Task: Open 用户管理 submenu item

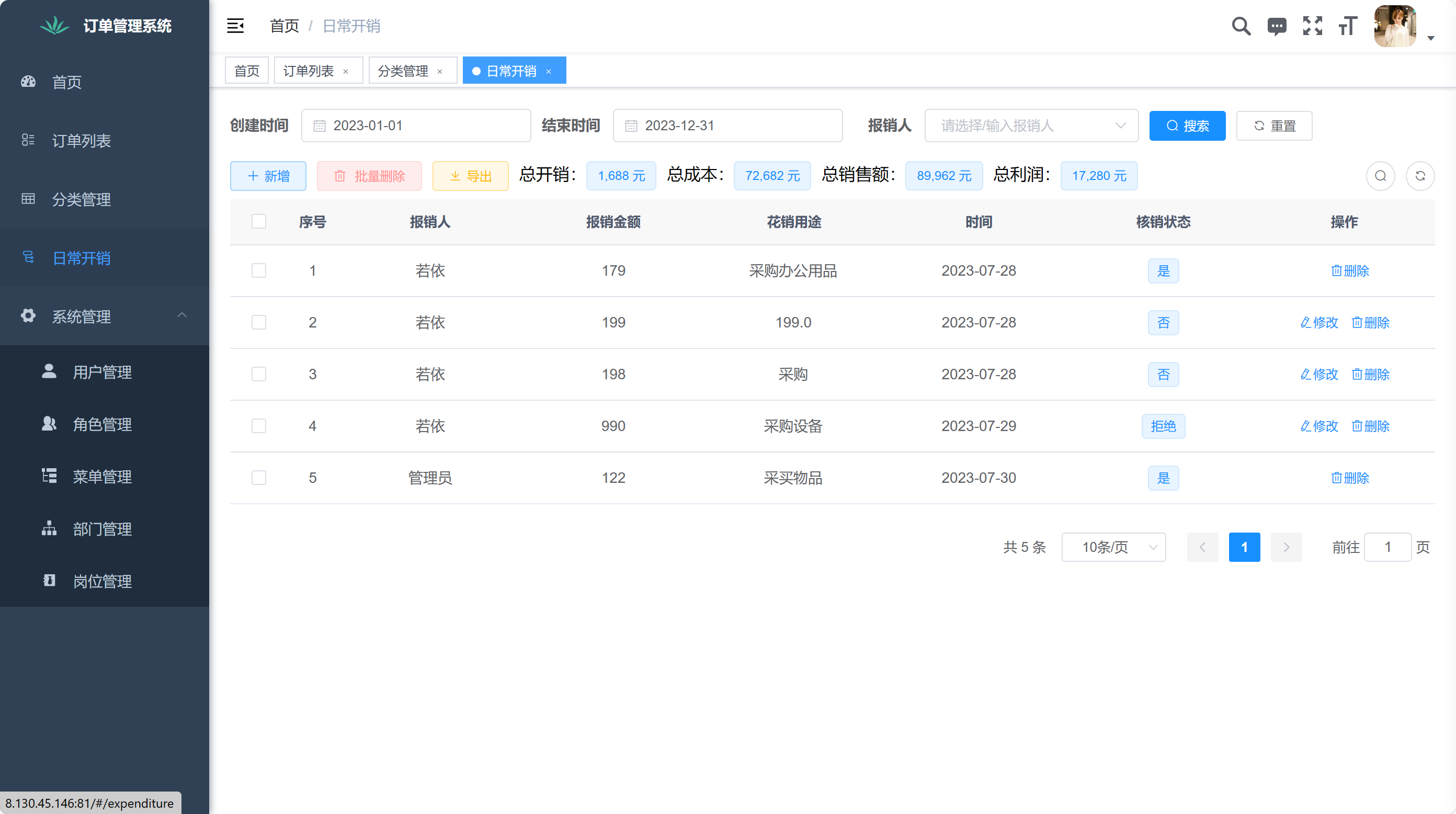Action: pyautogui.click(x=105, y=372)
